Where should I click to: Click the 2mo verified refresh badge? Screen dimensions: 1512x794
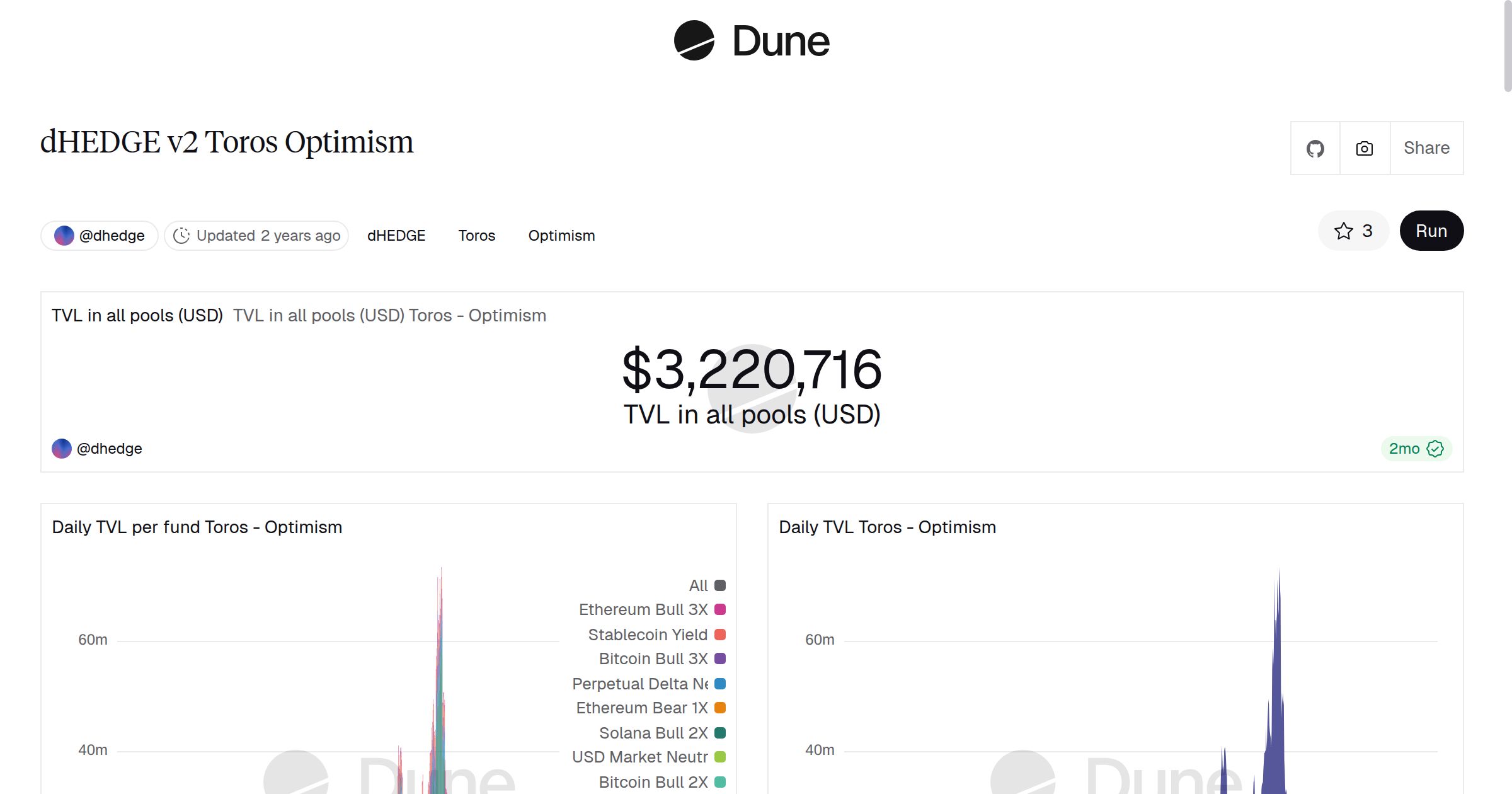point(1416,449)
